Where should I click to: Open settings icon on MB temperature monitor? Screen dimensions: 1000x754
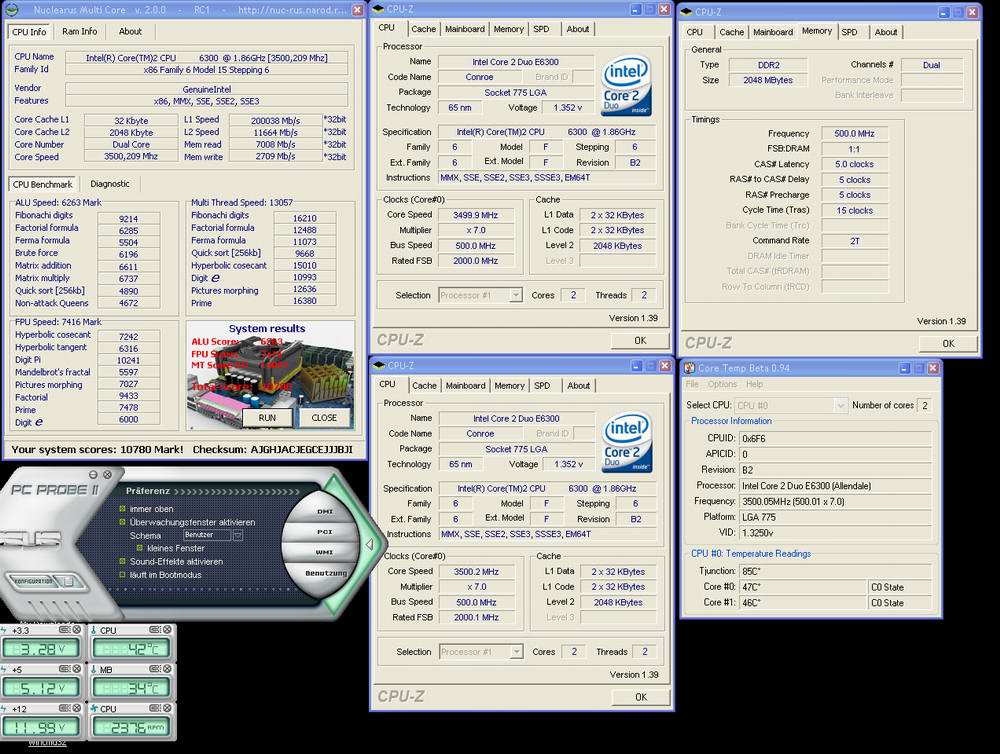tap(154, 669)
